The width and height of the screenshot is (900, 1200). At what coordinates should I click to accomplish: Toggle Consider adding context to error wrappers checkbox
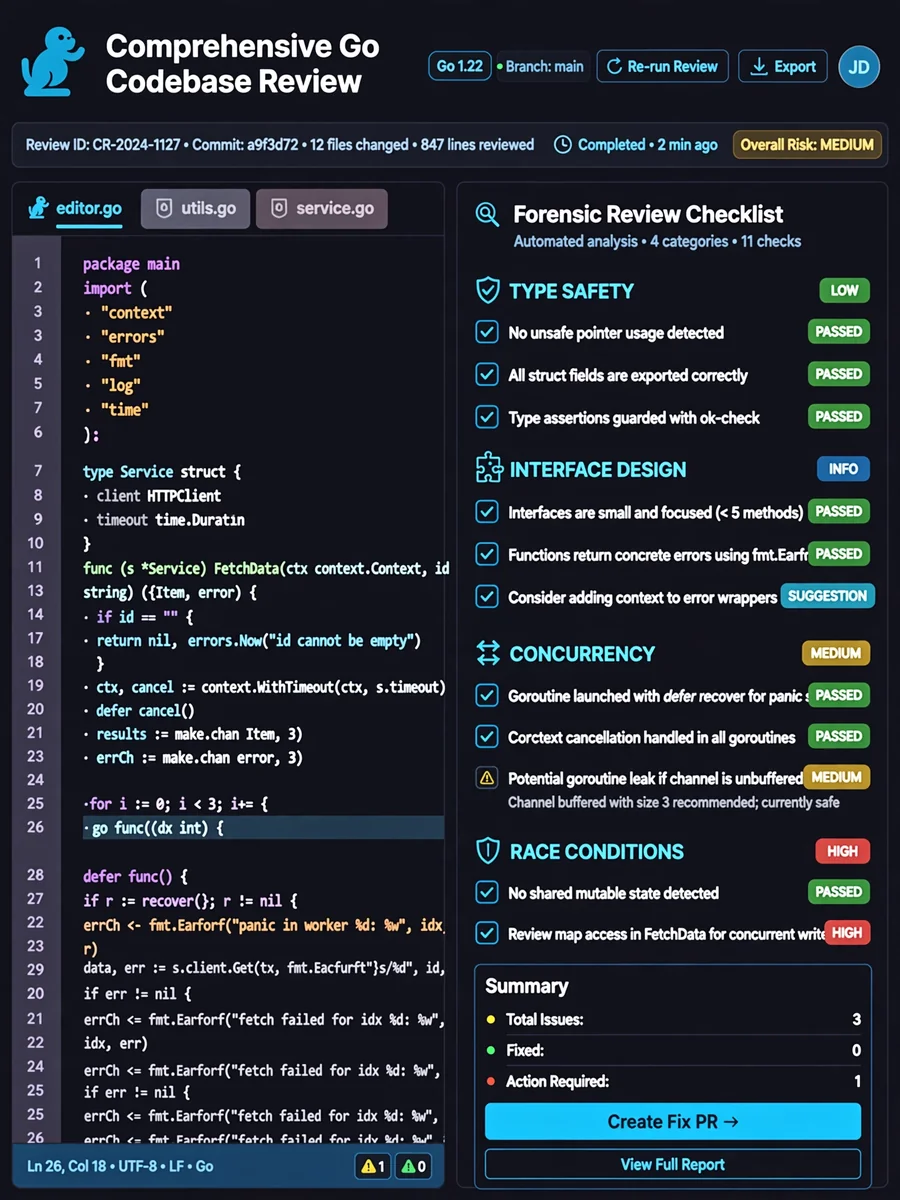487,597
